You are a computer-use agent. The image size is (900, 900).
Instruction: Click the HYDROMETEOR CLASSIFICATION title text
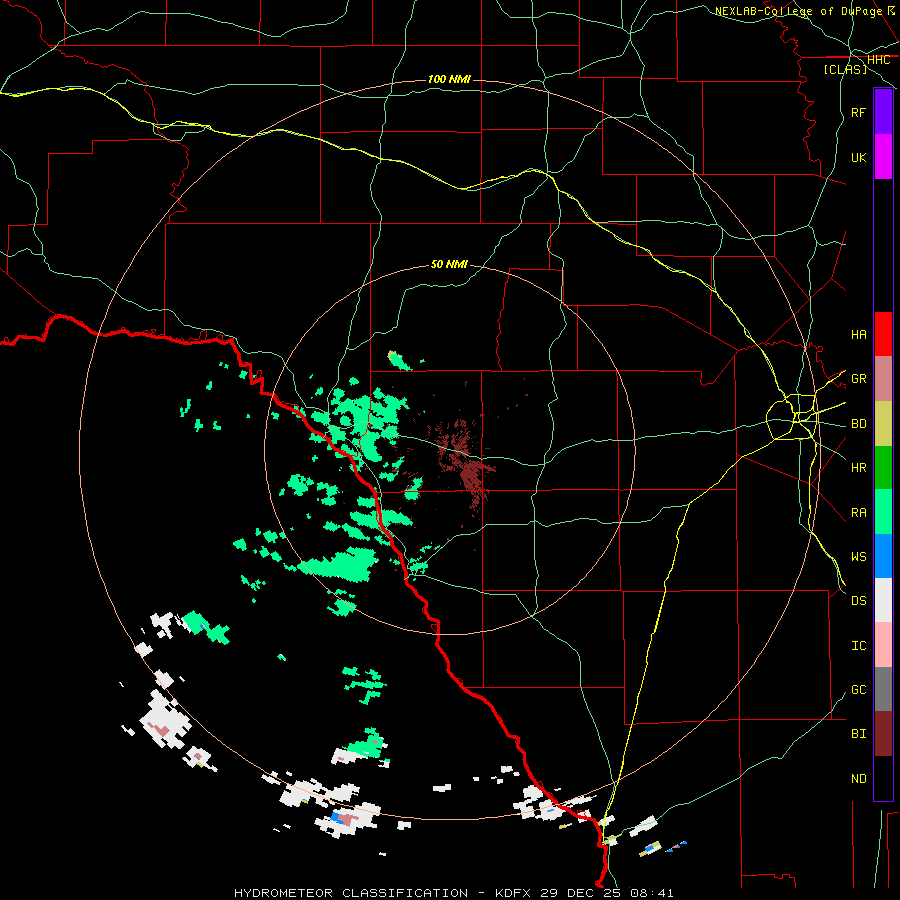click(x=351, y=893)
